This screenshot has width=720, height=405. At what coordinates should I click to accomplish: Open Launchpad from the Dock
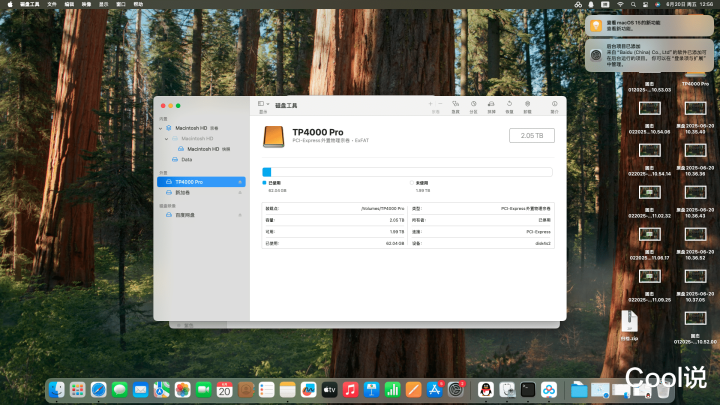click(78, 390)
